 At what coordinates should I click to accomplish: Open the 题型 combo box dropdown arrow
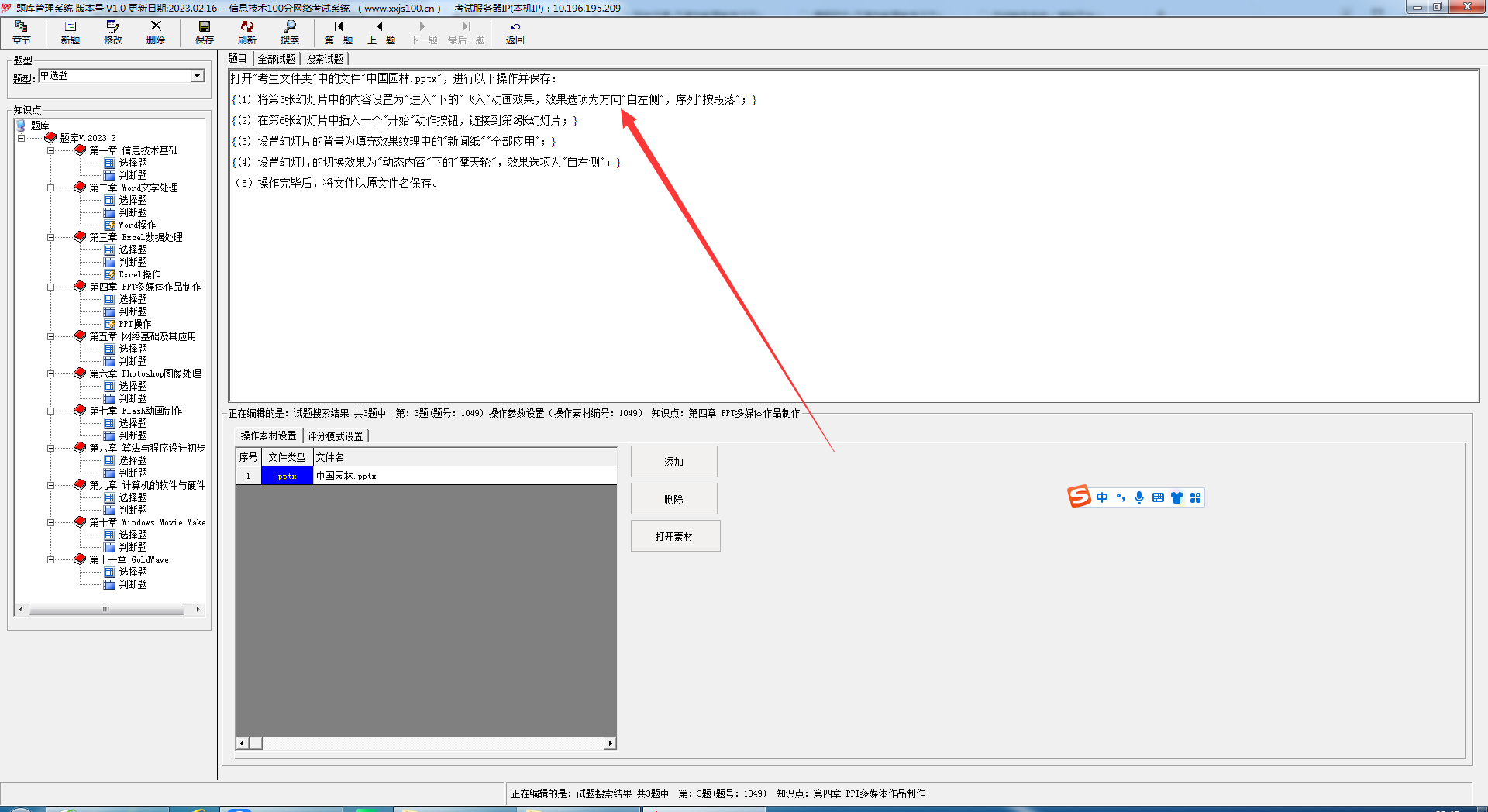(x=198, y=76)
